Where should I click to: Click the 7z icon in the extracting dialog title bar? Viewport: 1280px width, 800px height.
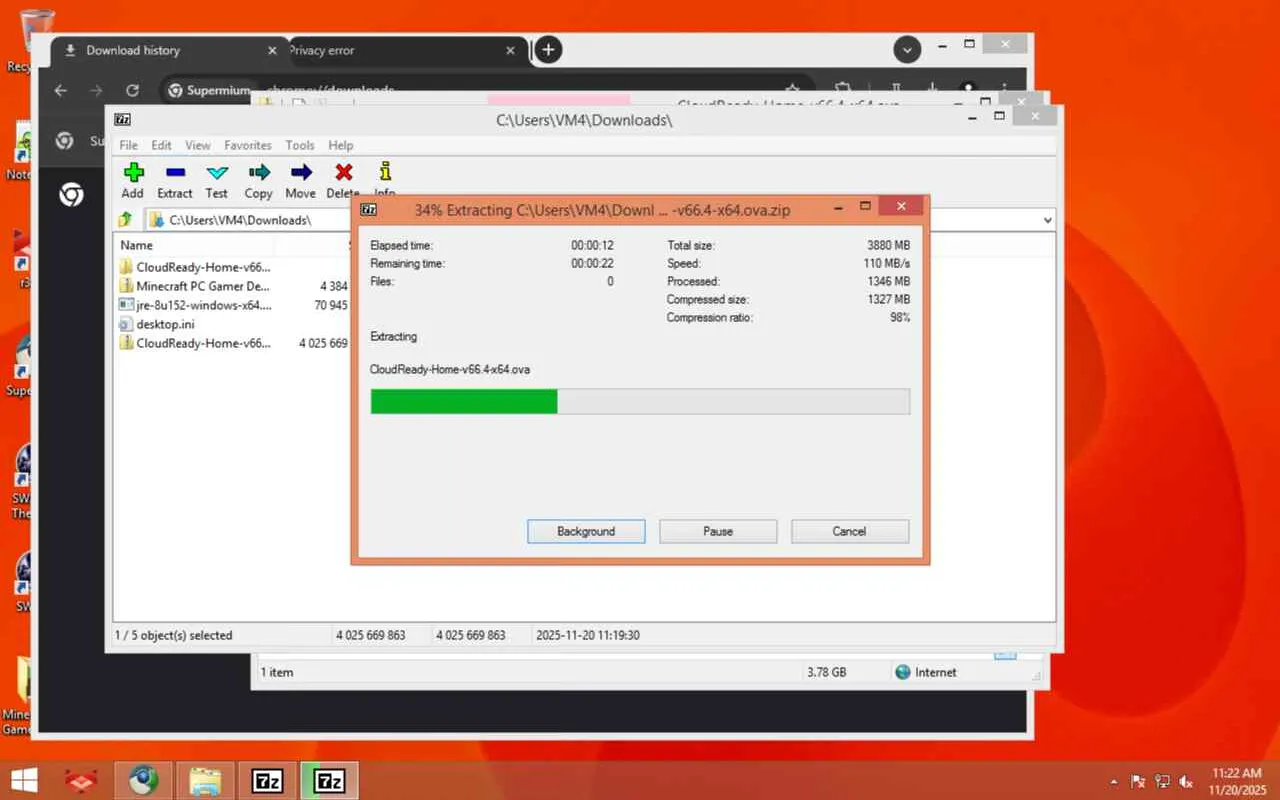369,210
